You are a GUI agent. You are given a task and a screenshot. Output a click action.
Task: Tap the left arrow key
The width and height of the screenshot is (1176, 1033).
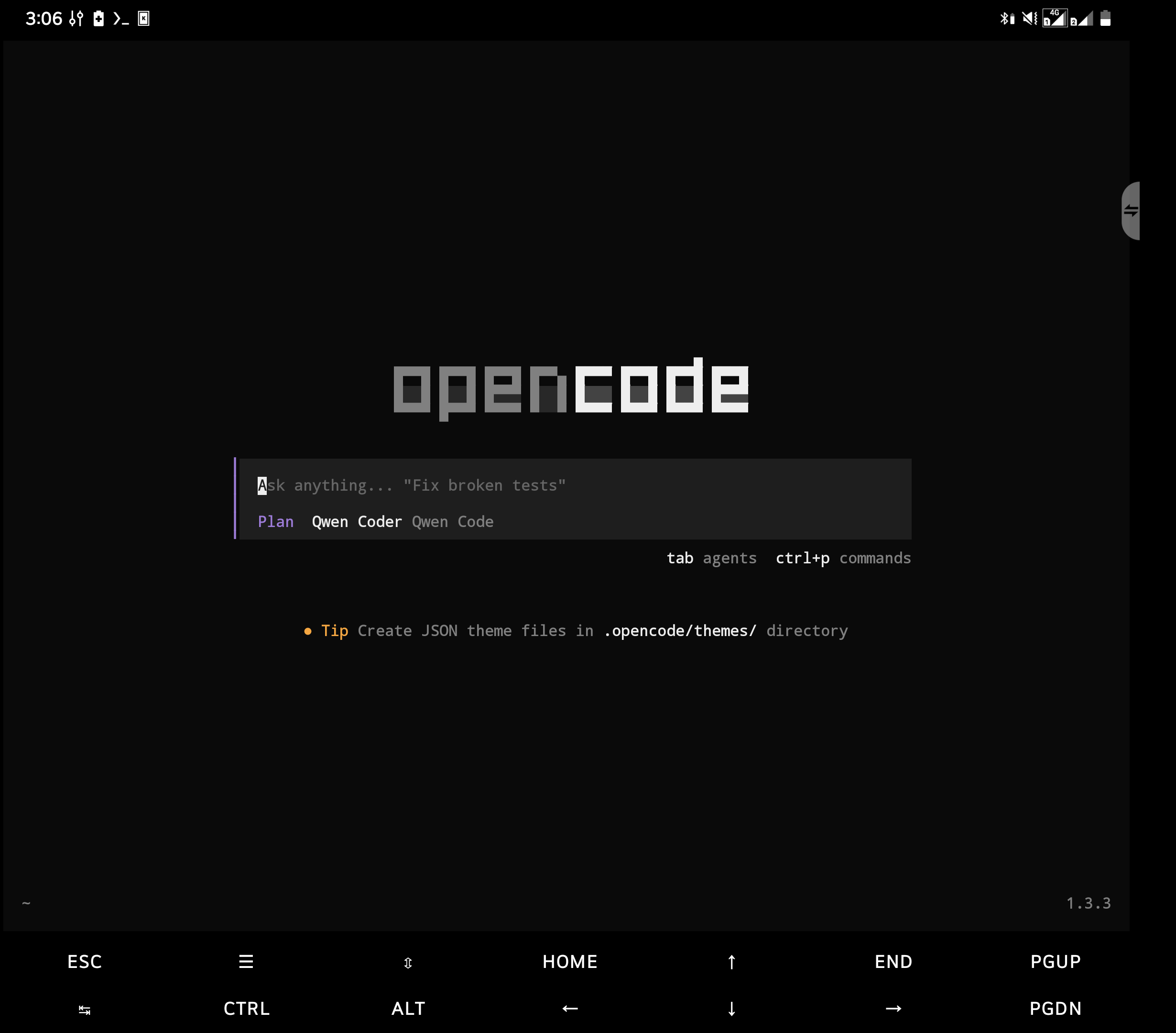(x=569, y=1008)
